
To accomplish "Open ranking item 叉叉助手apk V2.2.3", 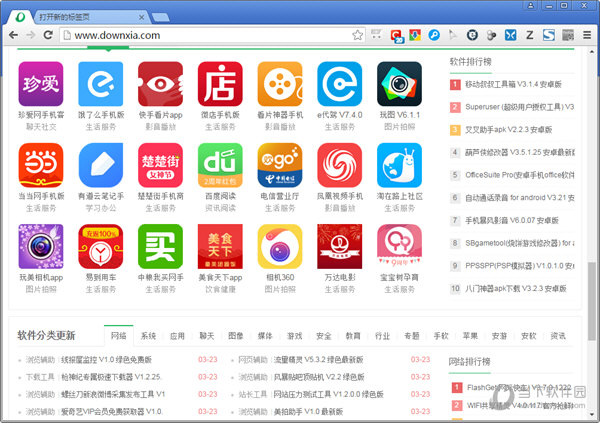I will coord(509,129).
